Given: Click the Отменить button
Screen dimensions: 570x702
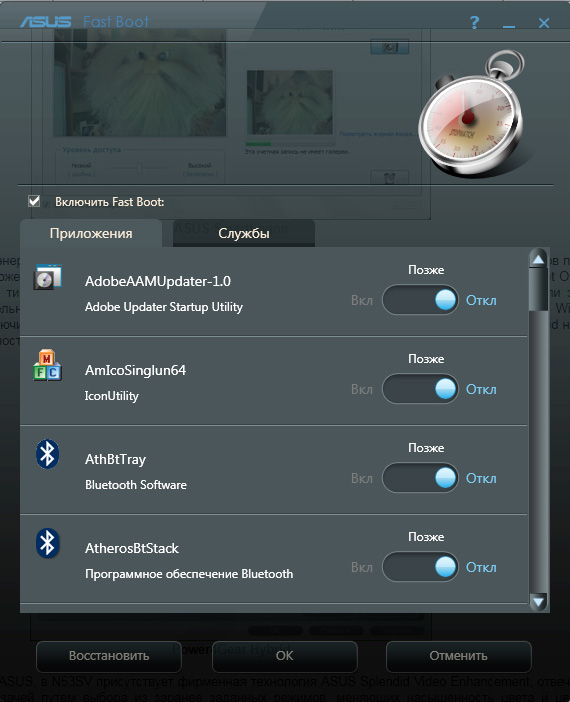Looking at the screenshot, I should click(x=459, y=656).
